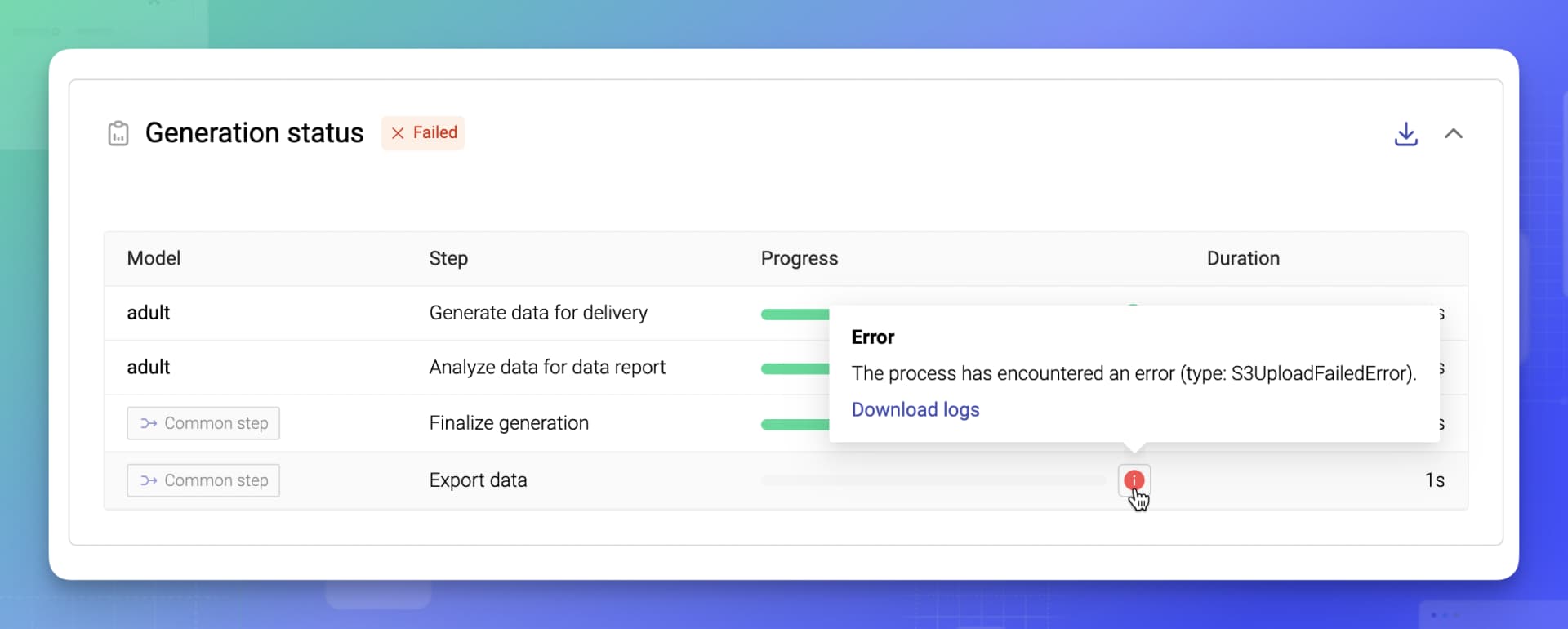Click the Duration column header

pyautogui.click(x=1243, y=258)
